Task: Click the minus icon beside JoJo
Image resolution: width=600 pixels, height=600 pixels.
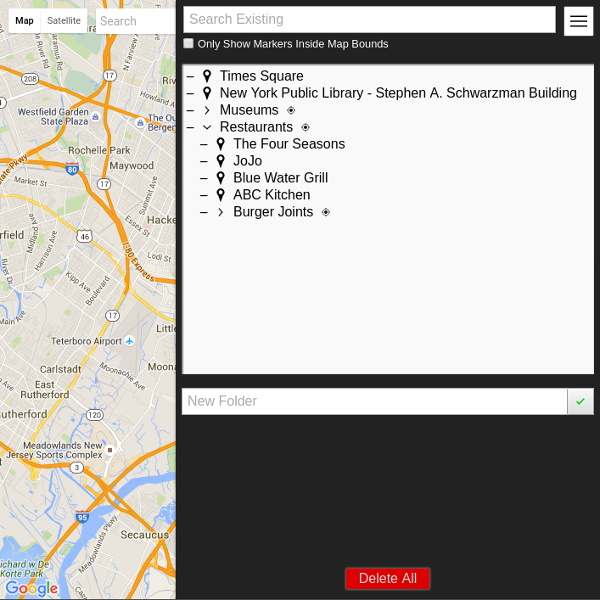Action: point(204,161)
